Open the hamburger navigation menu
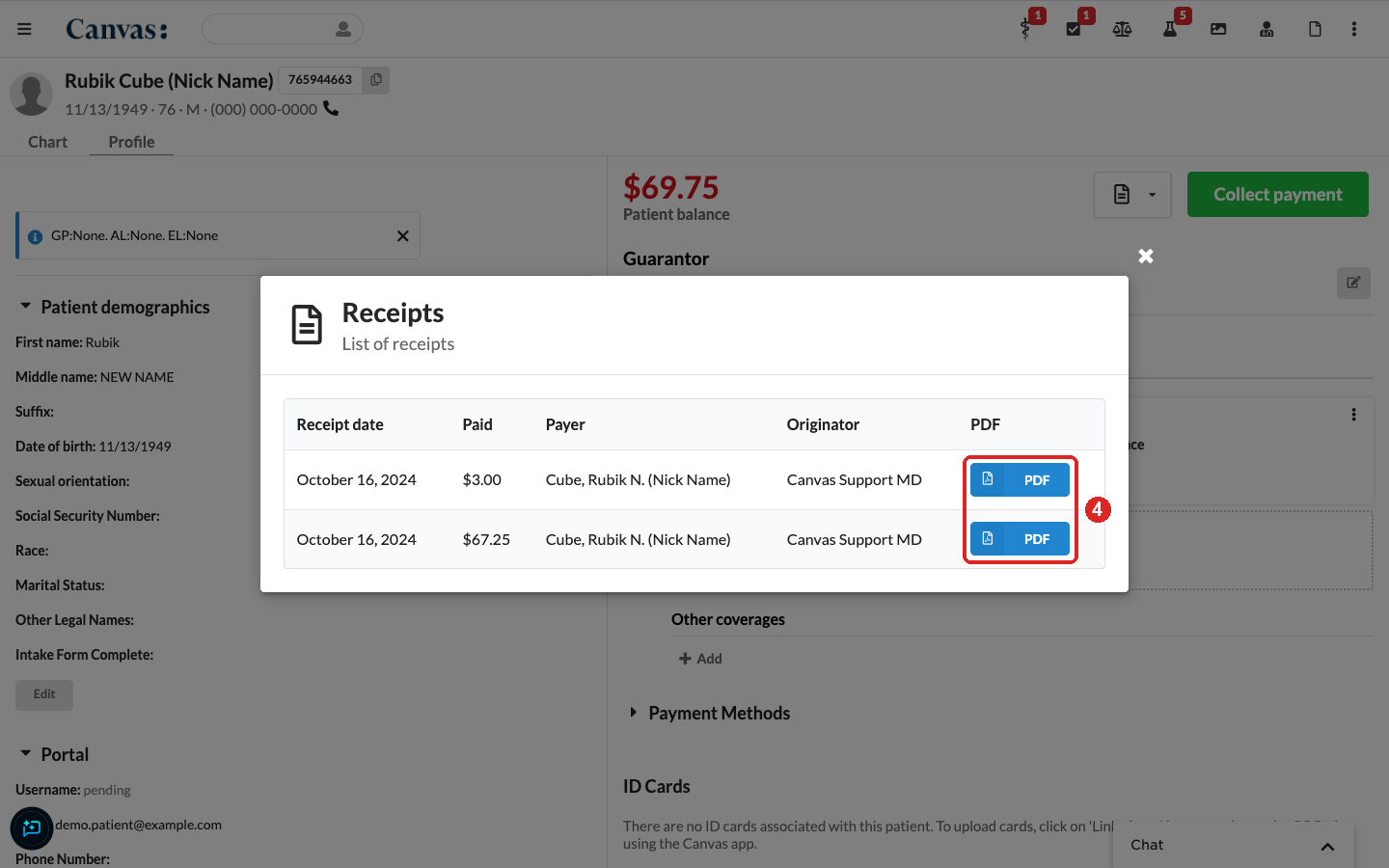This screenshot has width=1389, height=868. [24, 29]
